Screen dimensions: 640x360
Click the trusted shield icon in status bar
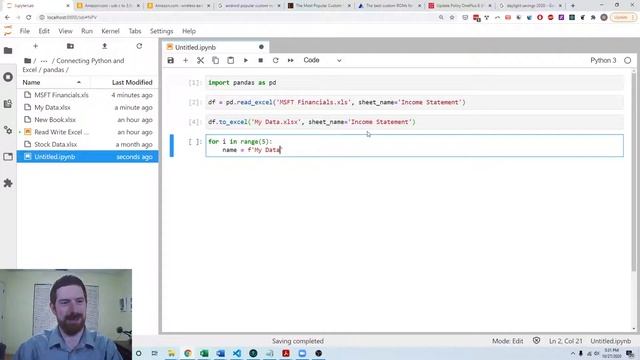536,340
